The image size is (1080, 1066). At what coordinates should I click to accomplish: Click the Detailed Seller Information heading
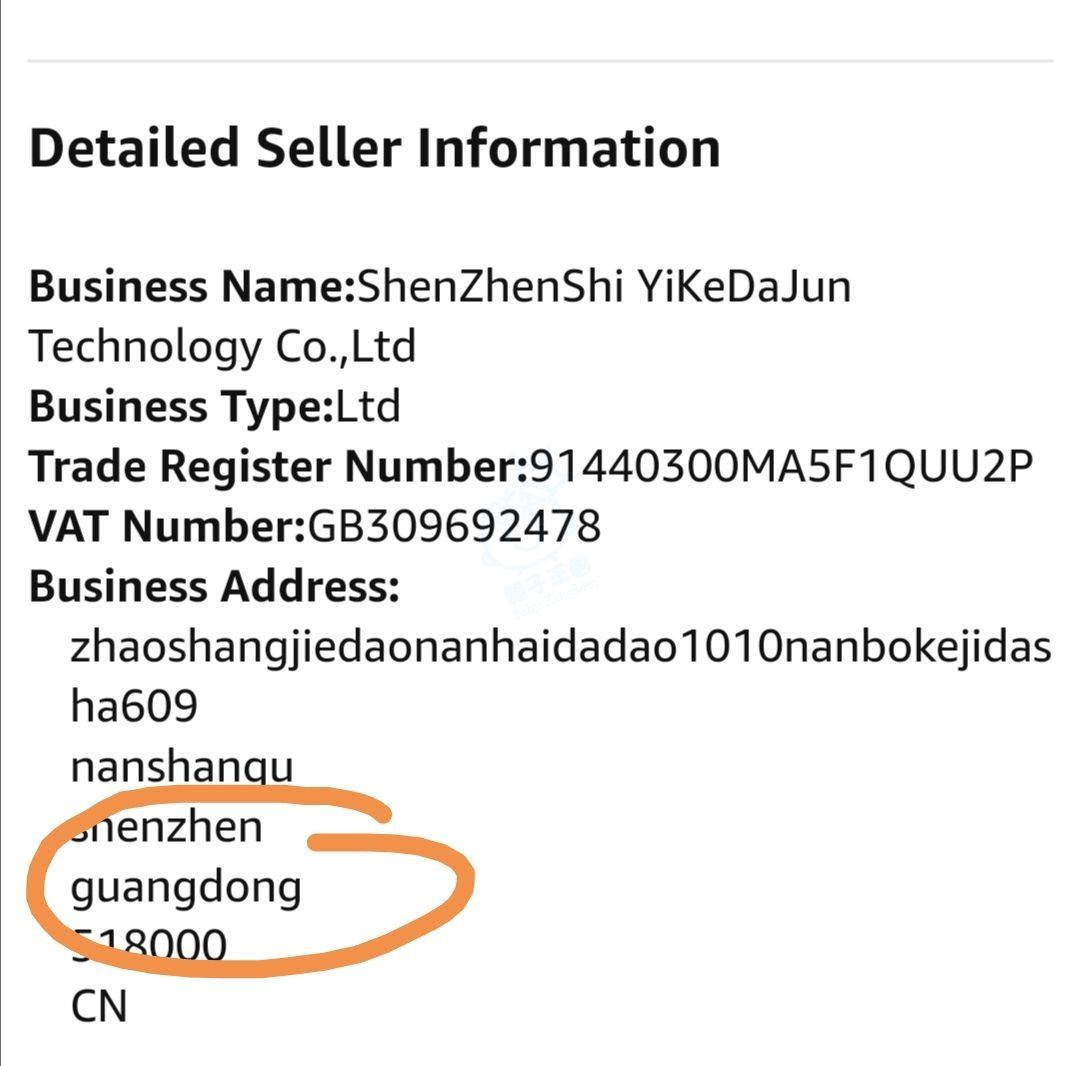[375, 148]
